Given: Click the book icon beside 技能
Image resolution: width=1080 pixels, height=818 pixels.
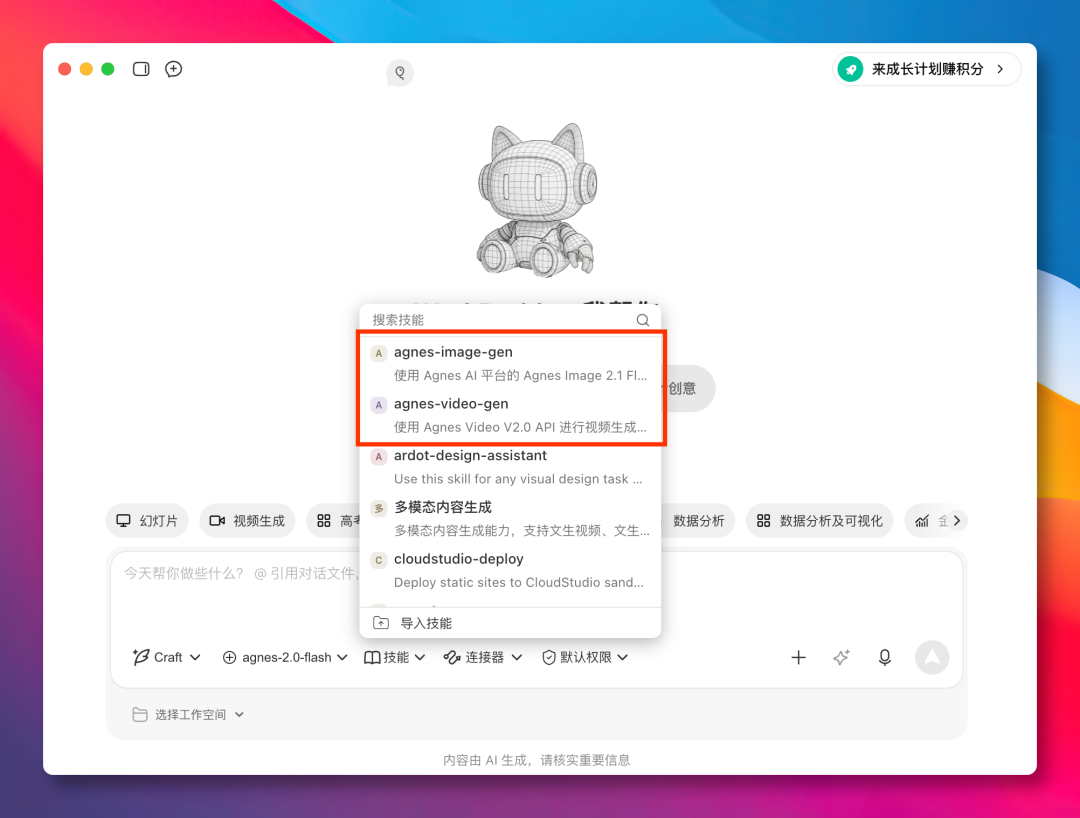Looking at the screenshot, I should tap(372, 658).
